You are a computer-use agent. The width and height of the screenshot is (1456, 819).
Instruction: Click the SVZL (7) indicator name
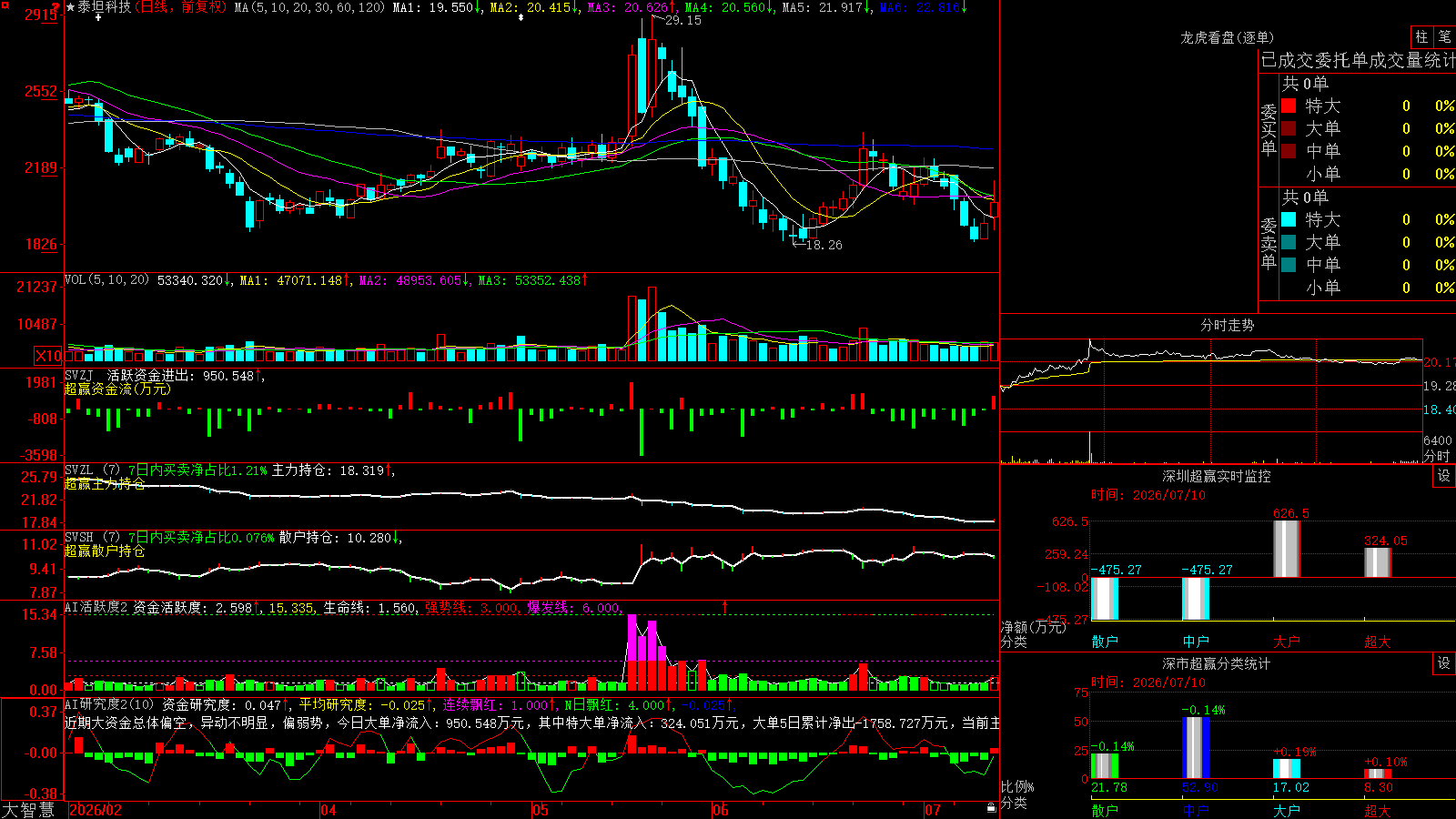[92, 470]
